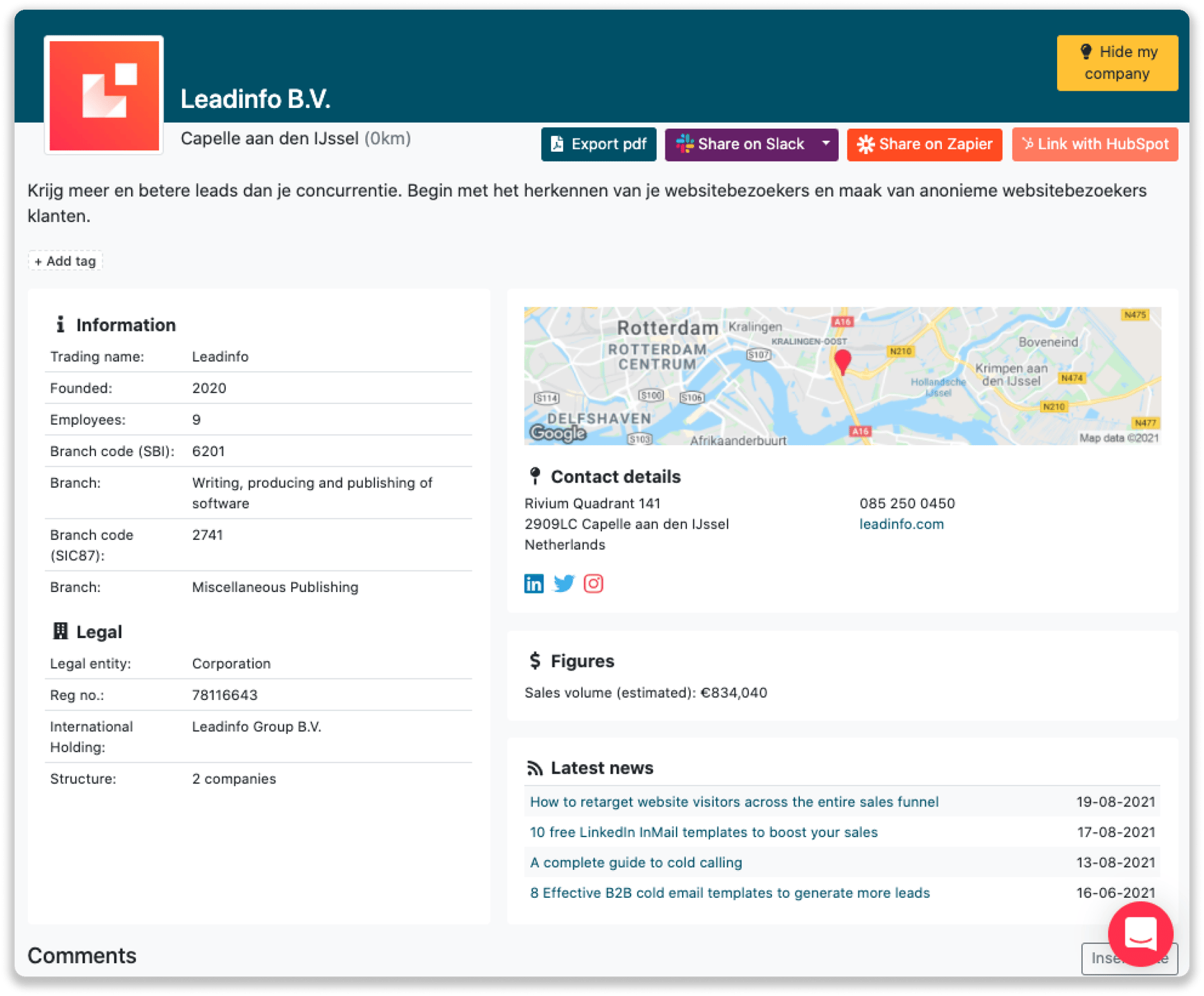This screenshot has height=996, width=1204.
Task: Click the pin icon beside Contact details
Action: coord(535,476)
